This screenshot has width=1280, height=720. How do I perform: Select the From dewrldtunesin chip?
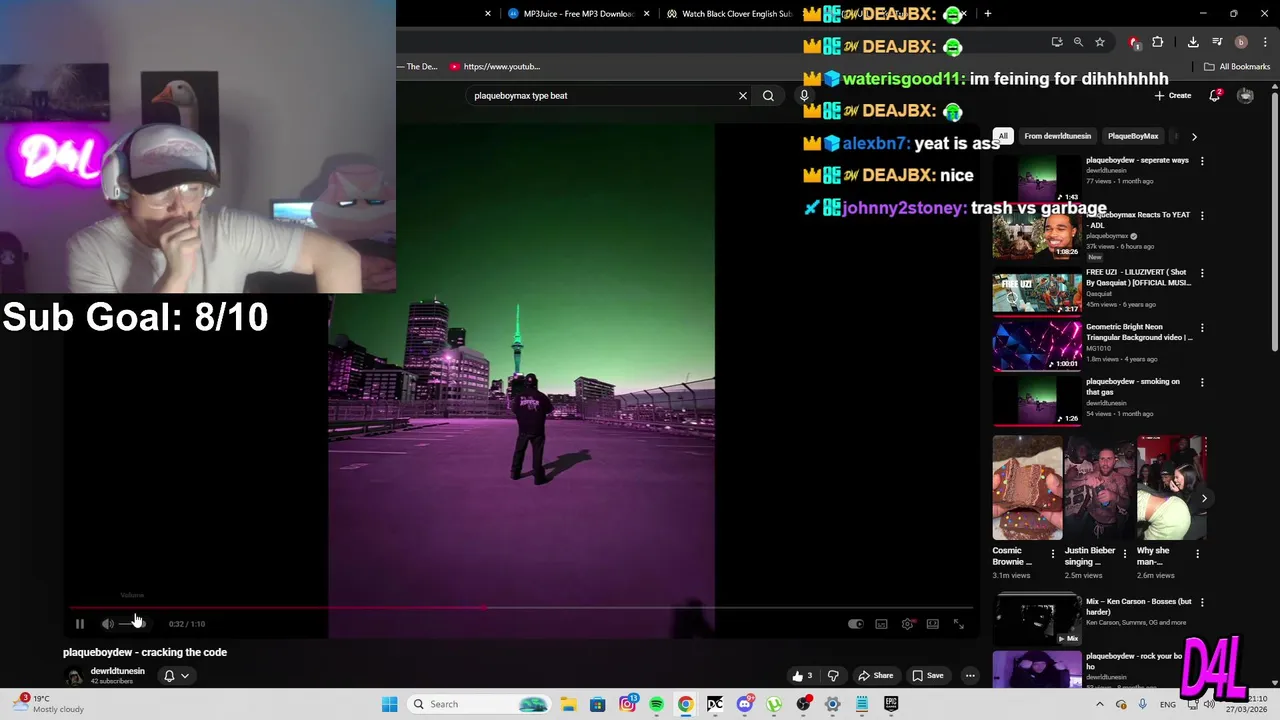pos(1057,136)
